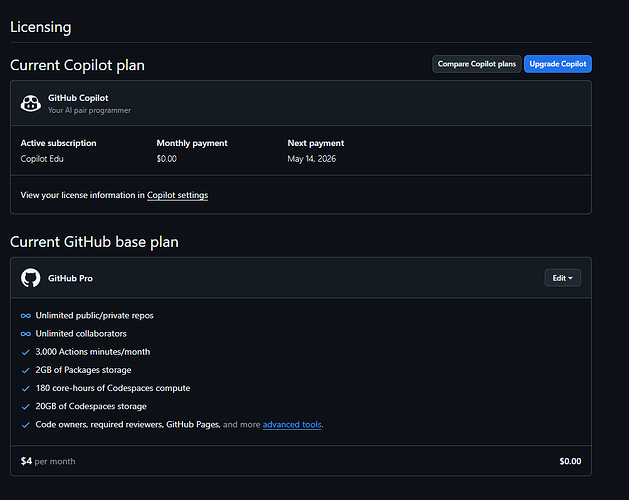Viewport: 629px width, 500px height.
Task: Click the 20GB of Codespaces storage text
Action: coord(91,407)
